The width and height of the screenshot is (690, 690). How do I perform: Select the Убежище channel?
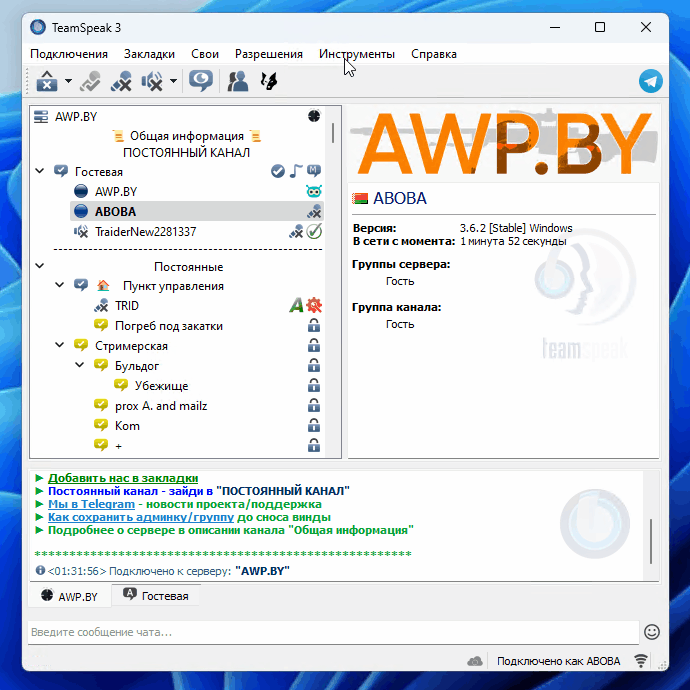161,386
